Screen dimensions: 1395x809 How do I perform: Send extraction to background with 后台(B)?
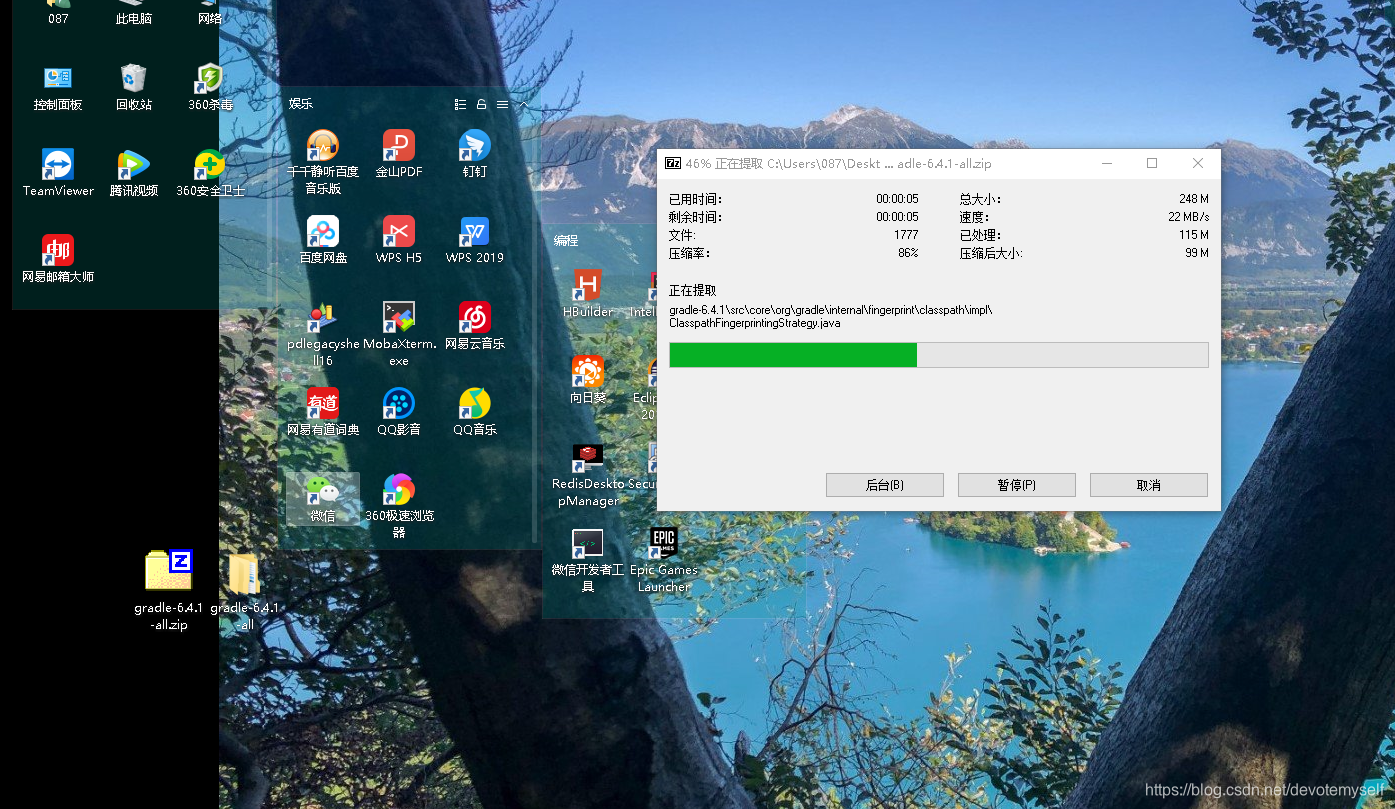point(885,485)
